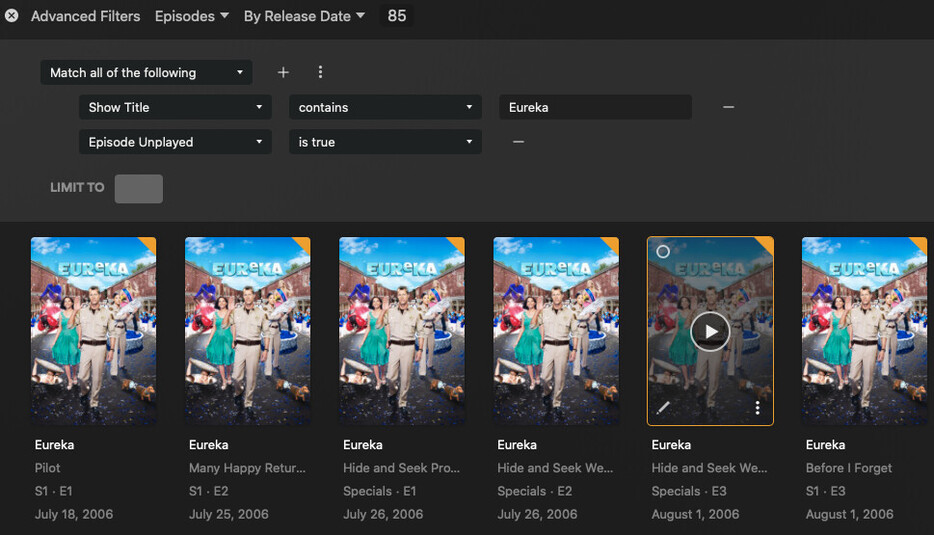Edit the Eureka filter value field
The image size is (934, 535).
click(x=595, y=107)
